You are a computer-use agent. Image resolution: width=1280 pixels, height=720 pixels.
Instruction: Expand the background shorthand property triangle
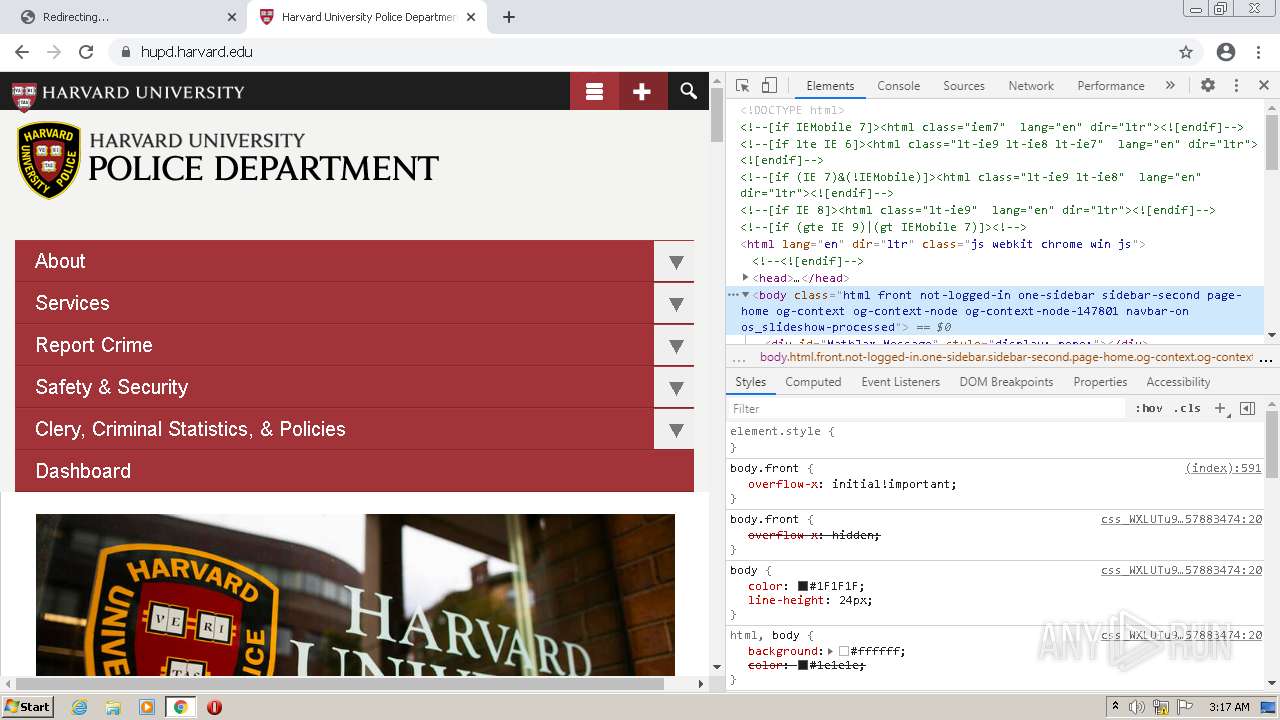830,651
